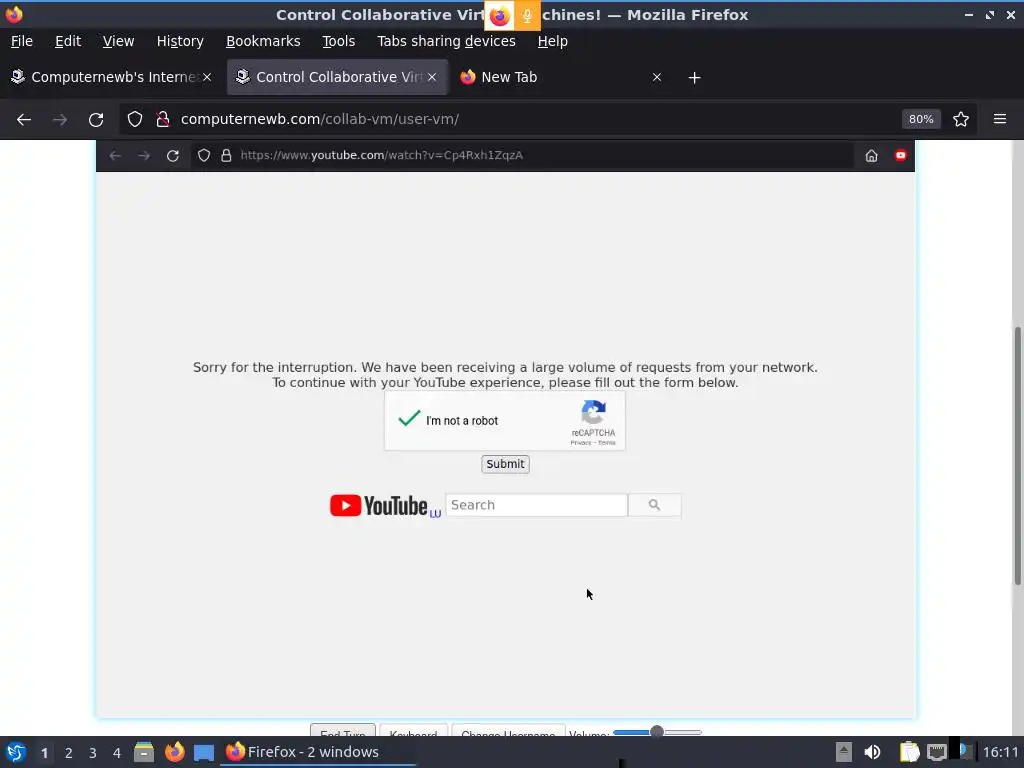Open the clipboard tray icon
Viewport: 1024px width, 768px height.
pos(909,752)
